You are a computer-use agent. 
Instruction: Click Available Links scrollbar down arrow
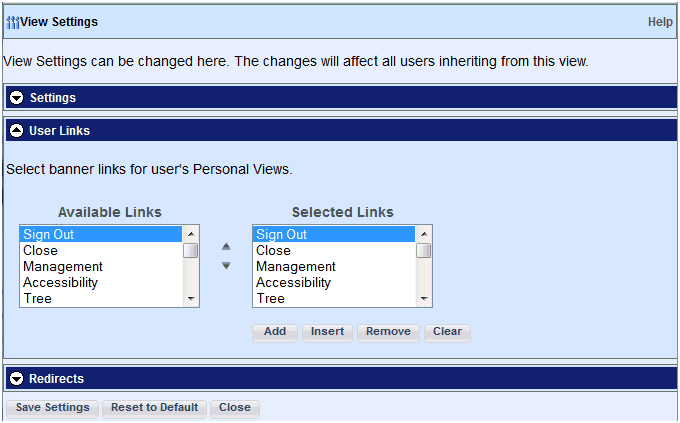pos(191,298)
